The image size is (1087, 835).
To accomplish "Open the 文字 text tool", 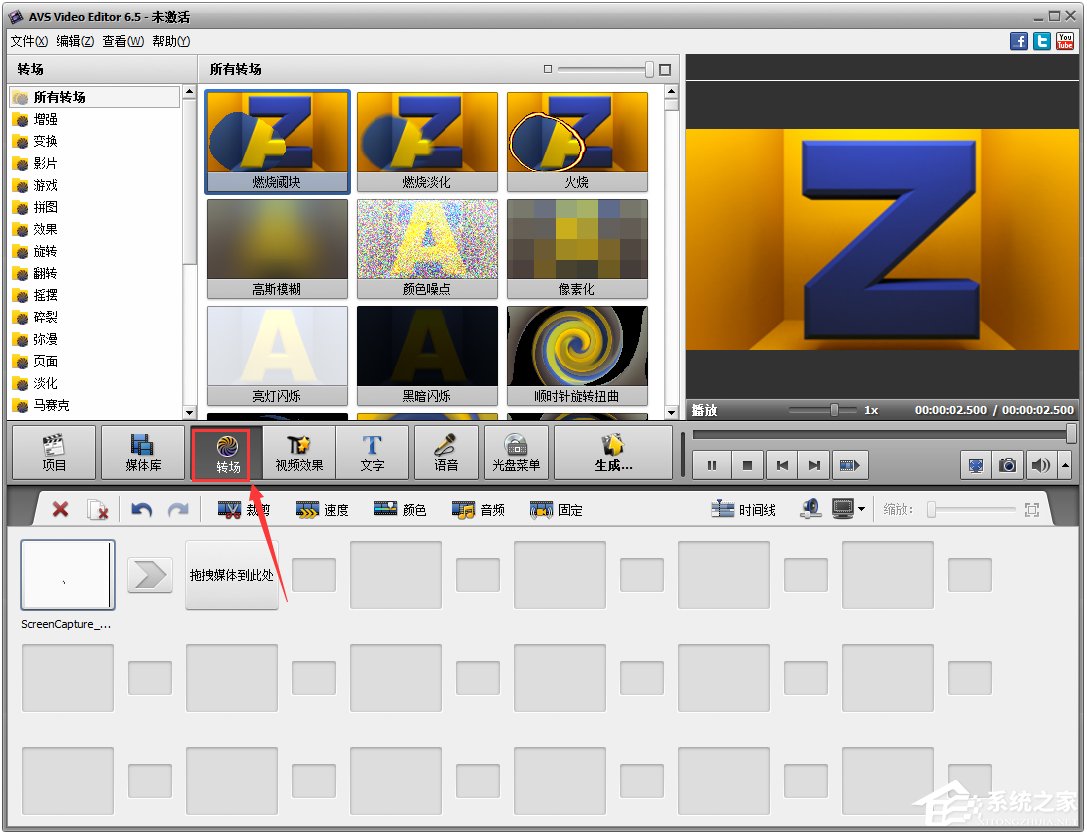I will [372, 453].
